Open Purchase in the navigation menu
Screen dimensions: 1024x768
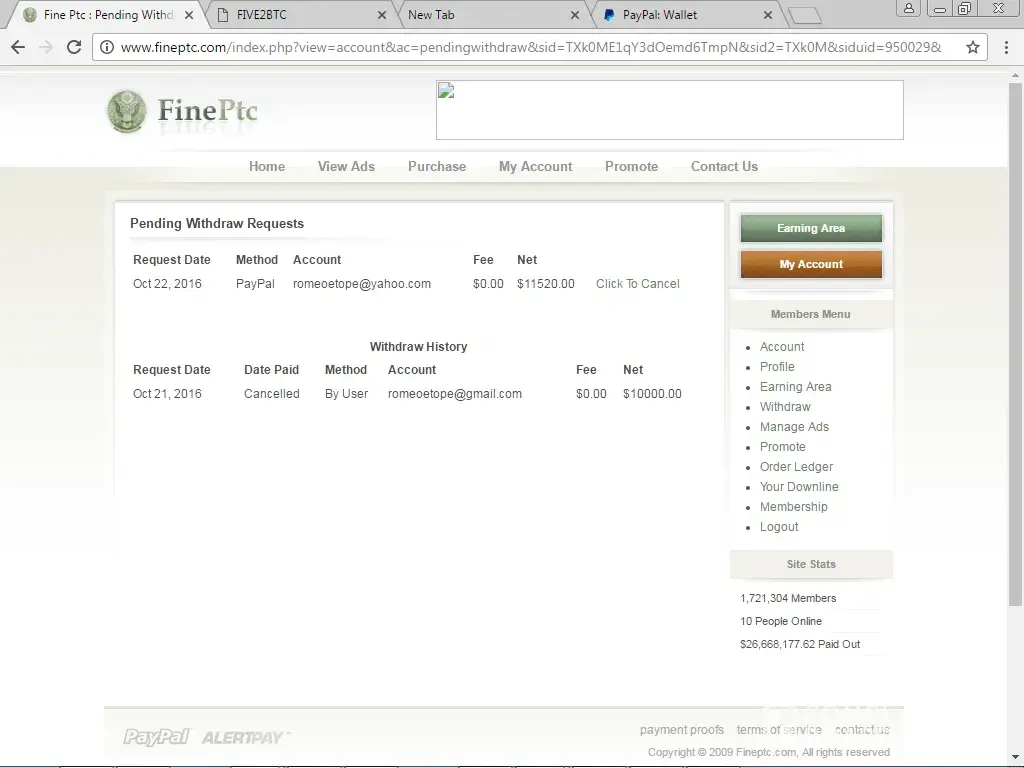tap(437, 166)
